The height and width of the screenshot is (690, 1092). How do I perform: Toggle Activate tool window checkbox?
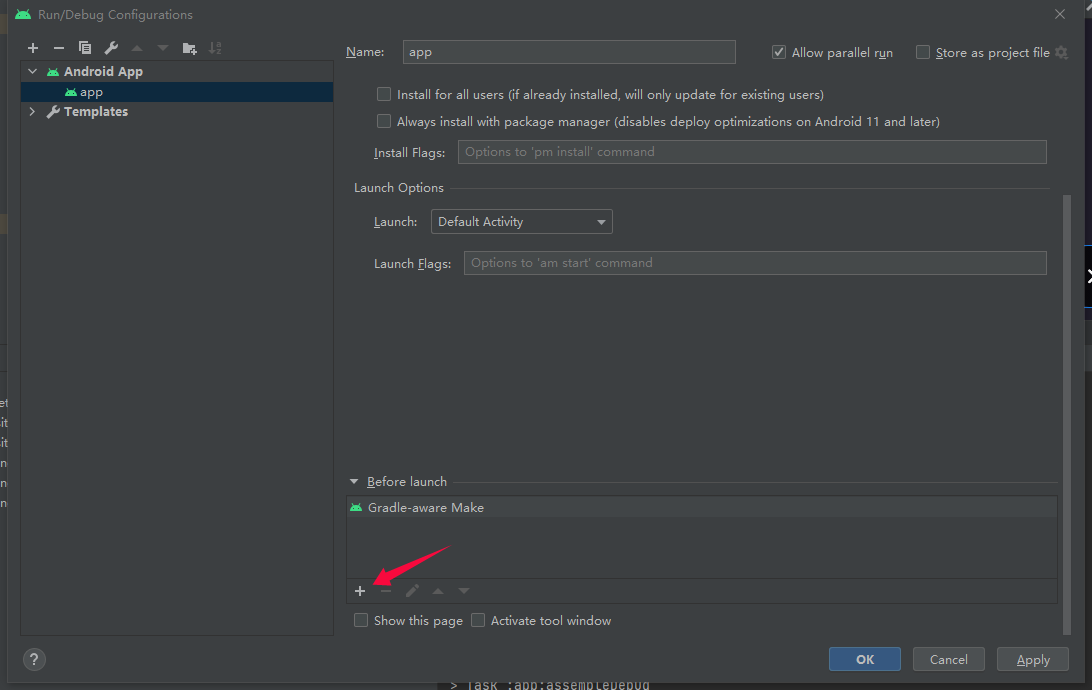click(478, 620)
